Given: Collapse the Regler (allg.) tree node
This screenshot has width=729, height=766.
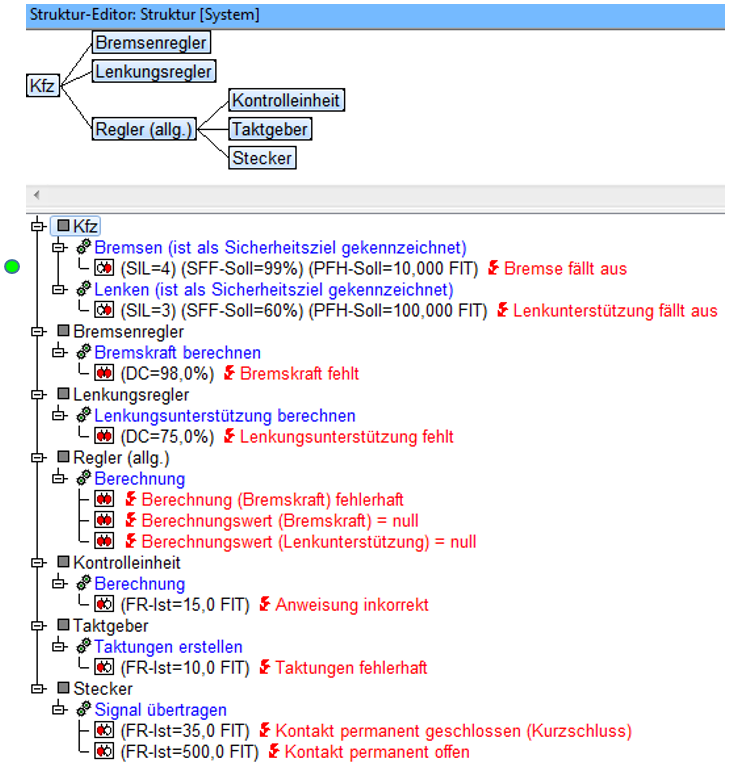Looking at the screenshot, I should pyautogui.click(x=37, y=457).
